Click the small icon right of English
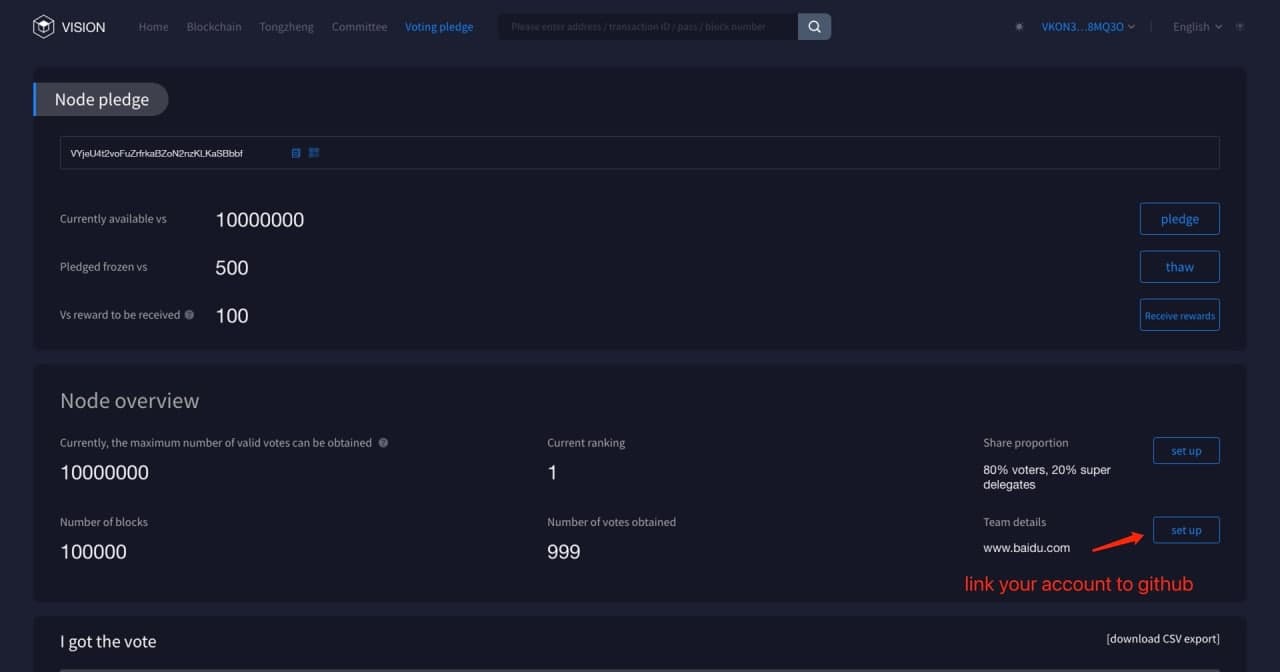Image resolution: width=1280 pixels, height=672 pixels. [x=1240, y=27]
